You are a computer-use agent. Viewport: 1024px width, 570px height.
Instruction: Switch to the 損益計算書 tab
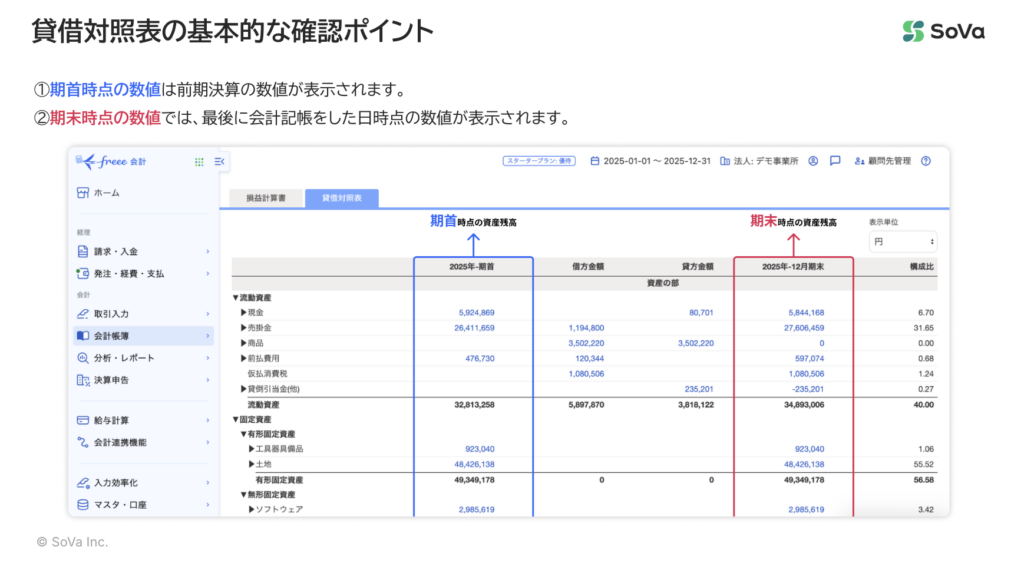click(x=266, y=199)
